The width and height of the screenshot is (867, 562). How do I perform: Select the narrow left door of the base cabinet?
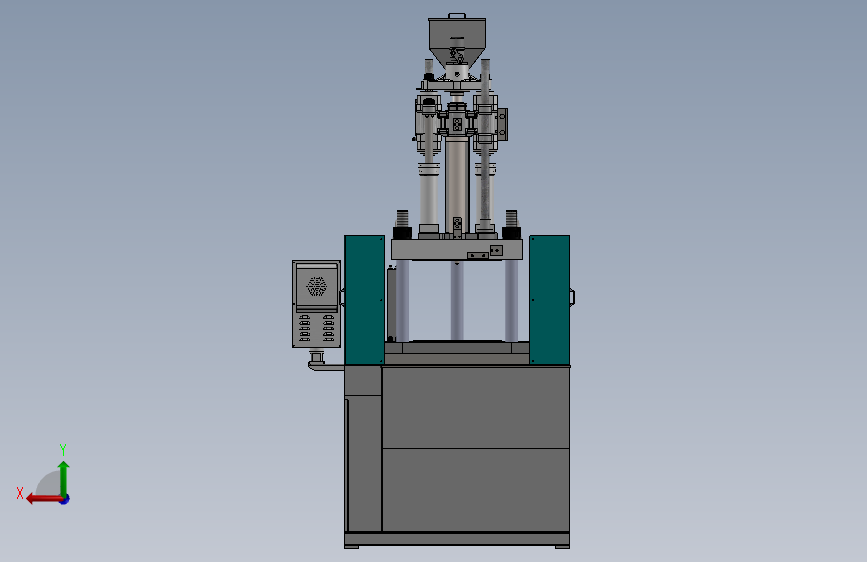[363, 464]
